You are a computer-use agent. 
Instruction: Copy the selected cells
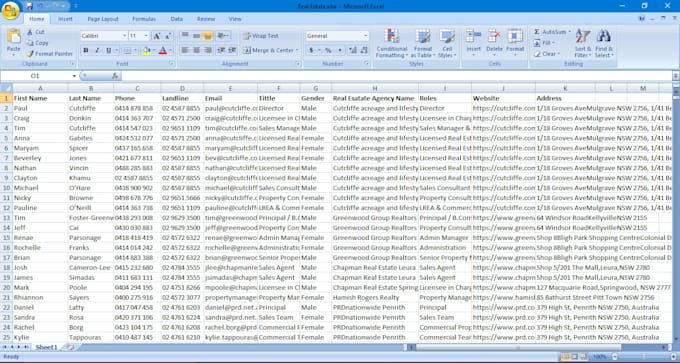37,43
